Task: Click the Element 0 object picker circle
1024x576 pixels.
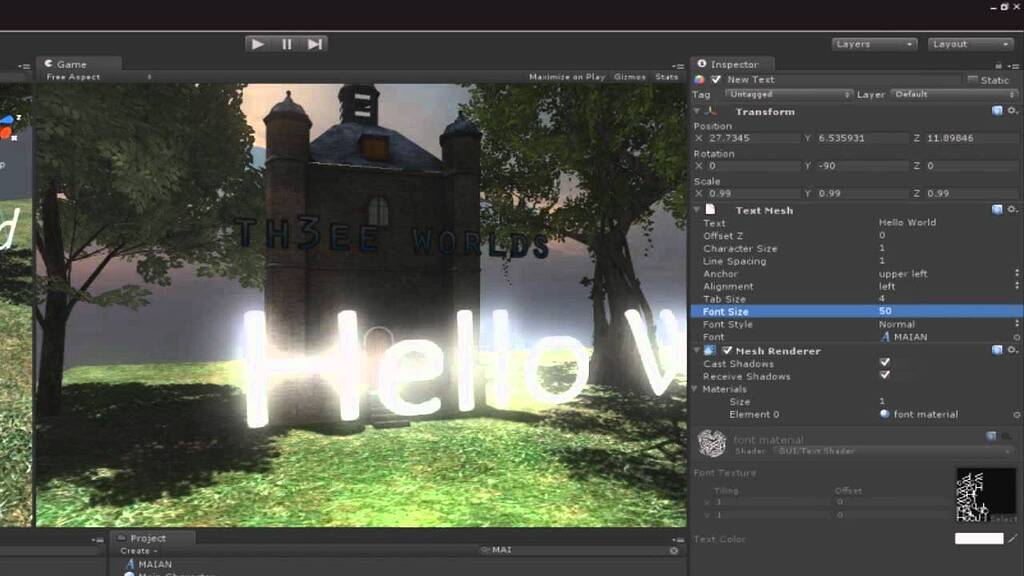Action: (x=1017, y=414)
